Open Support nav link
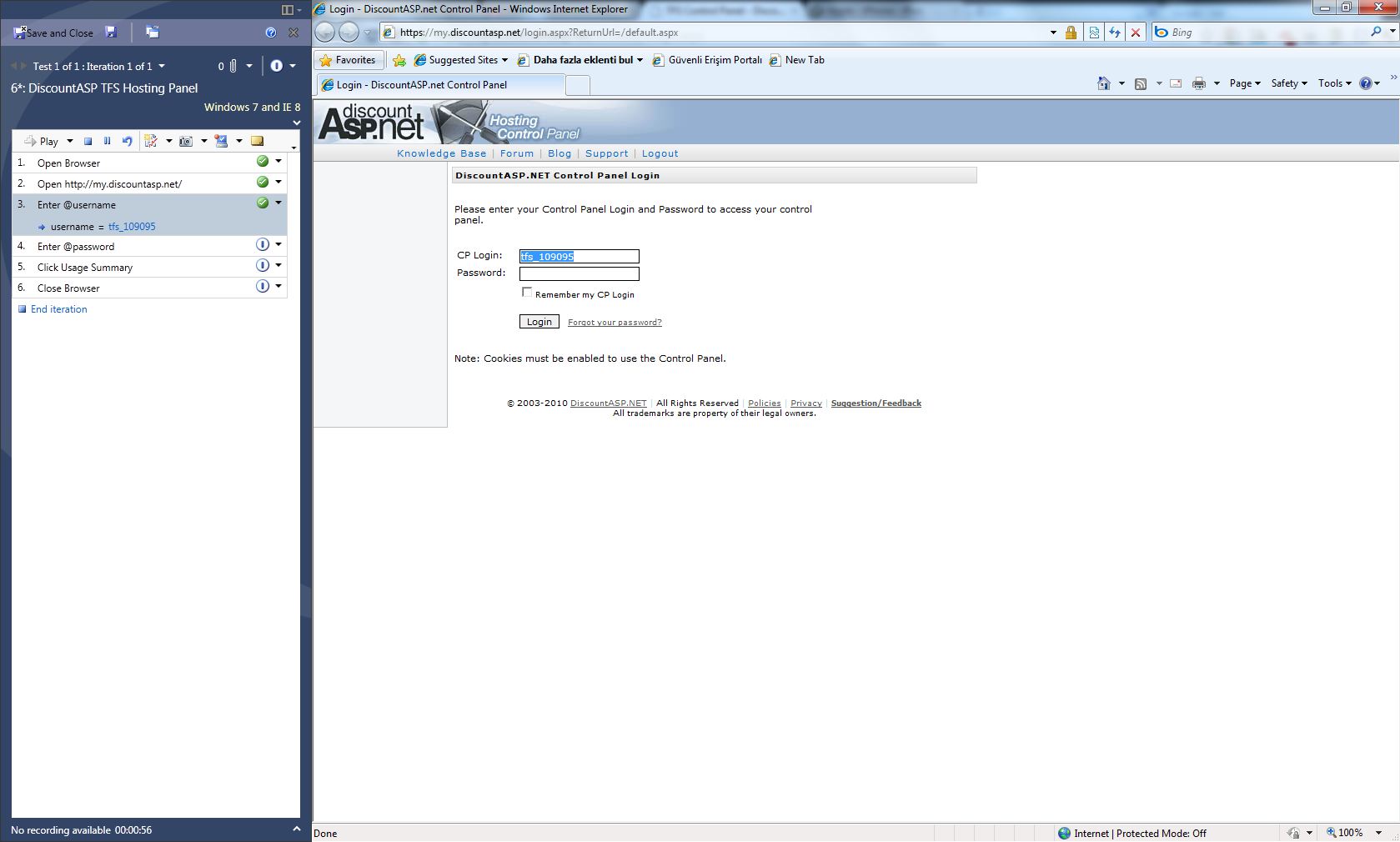 pos(607,153)
